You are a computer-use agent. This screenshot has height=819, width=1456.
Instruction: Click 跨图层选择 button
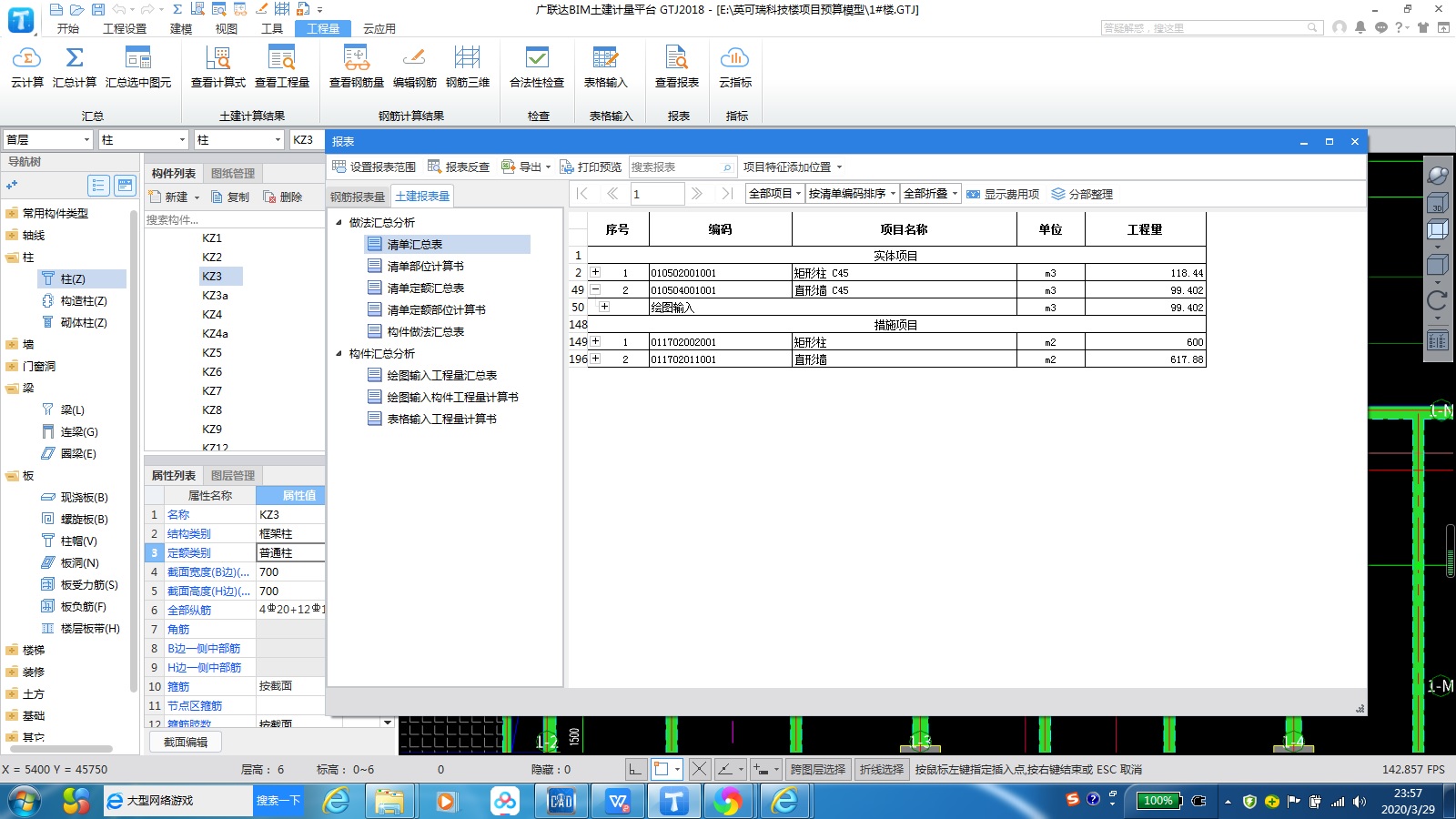[x=817, y=769]
